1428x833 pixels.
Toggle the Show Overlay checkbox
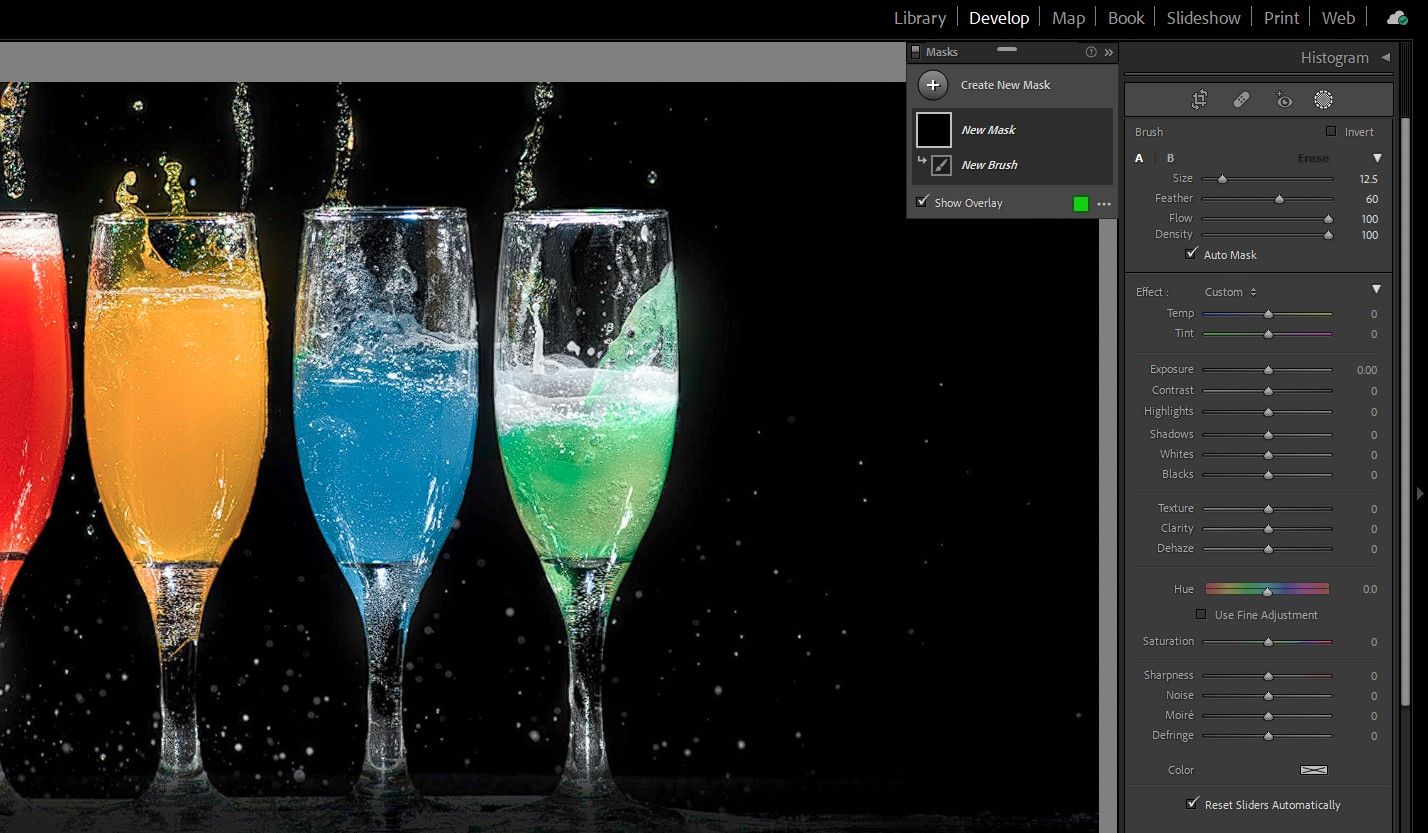[922, 202]
